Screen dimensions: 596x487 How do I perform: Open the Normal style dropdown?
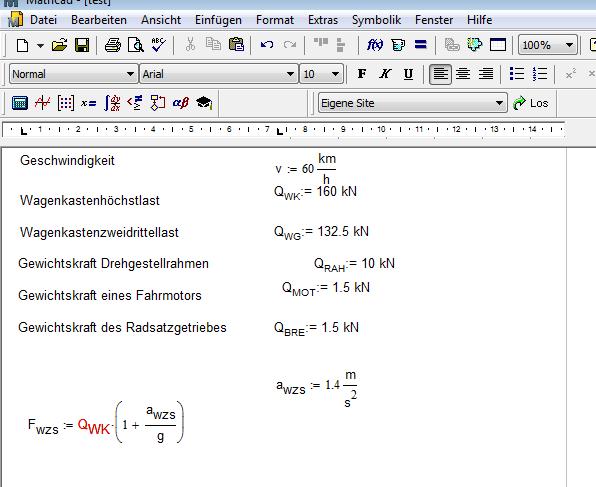coord(73,74)
